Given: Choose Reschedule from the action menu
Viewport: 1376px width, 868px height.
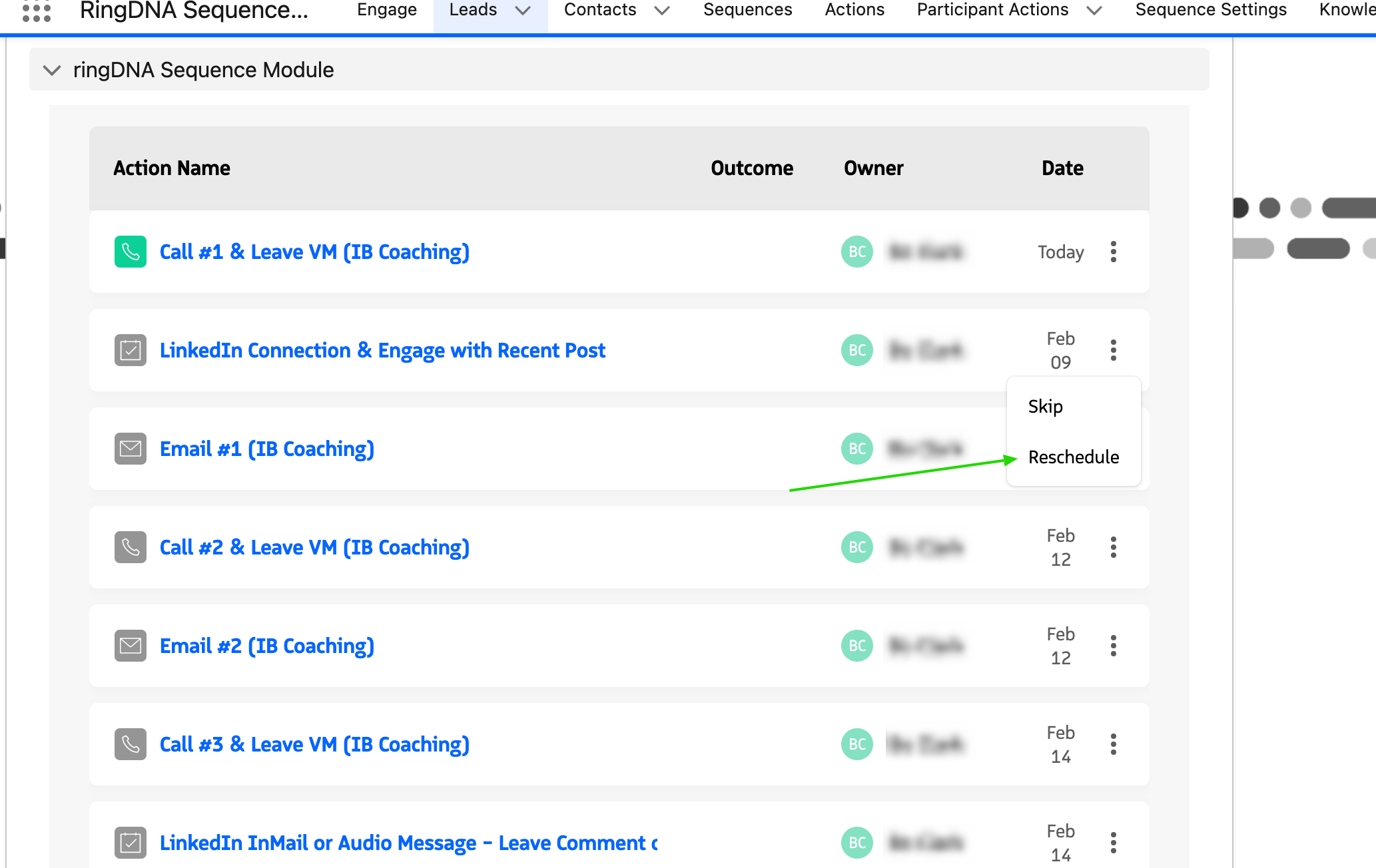Looking at the screenshot, I should (1074, 457).
